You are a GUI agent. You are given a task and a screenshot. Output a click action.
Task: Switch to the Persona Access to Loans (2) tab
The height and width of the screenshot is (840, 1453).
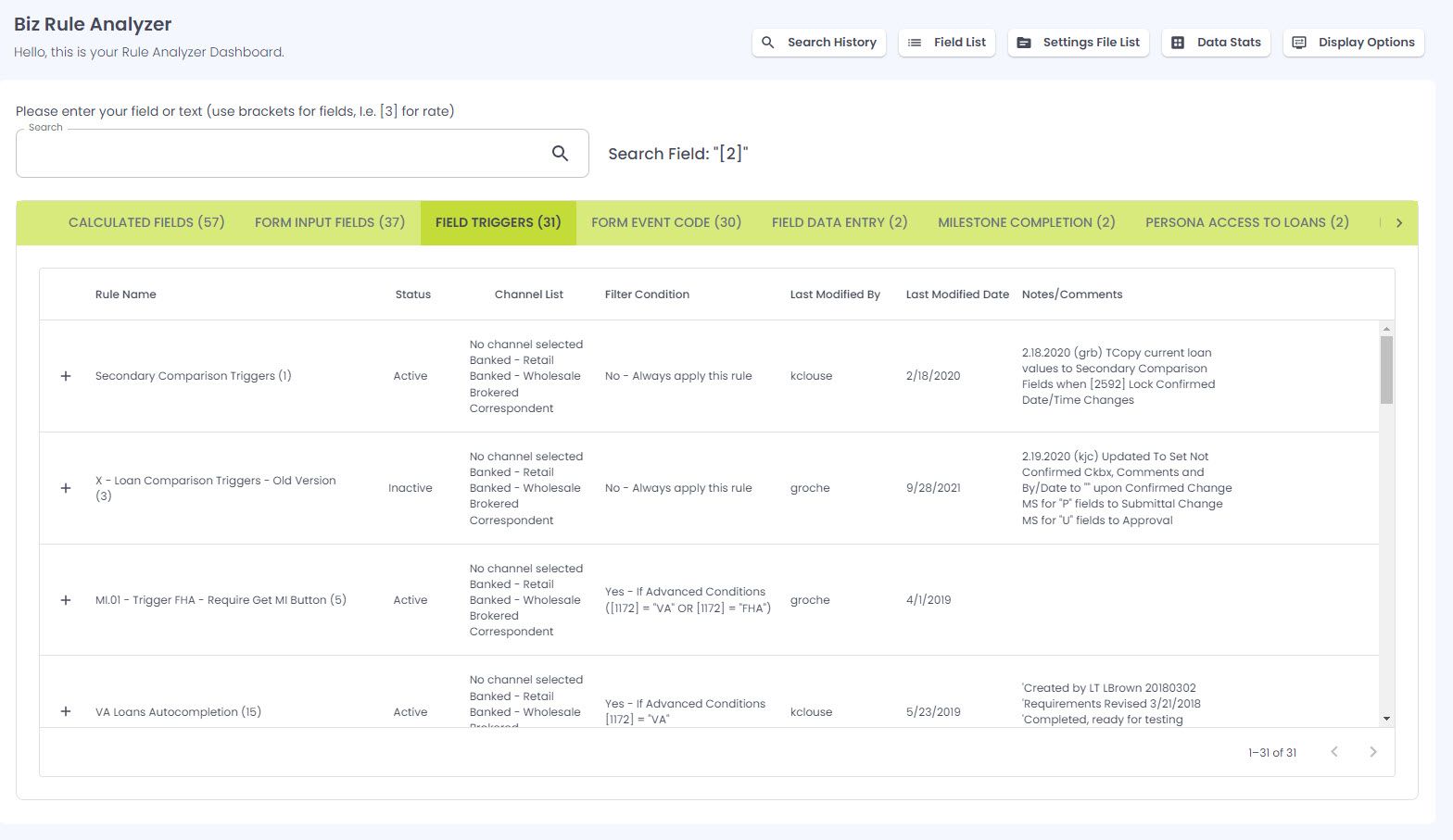tap(1247, 222)
